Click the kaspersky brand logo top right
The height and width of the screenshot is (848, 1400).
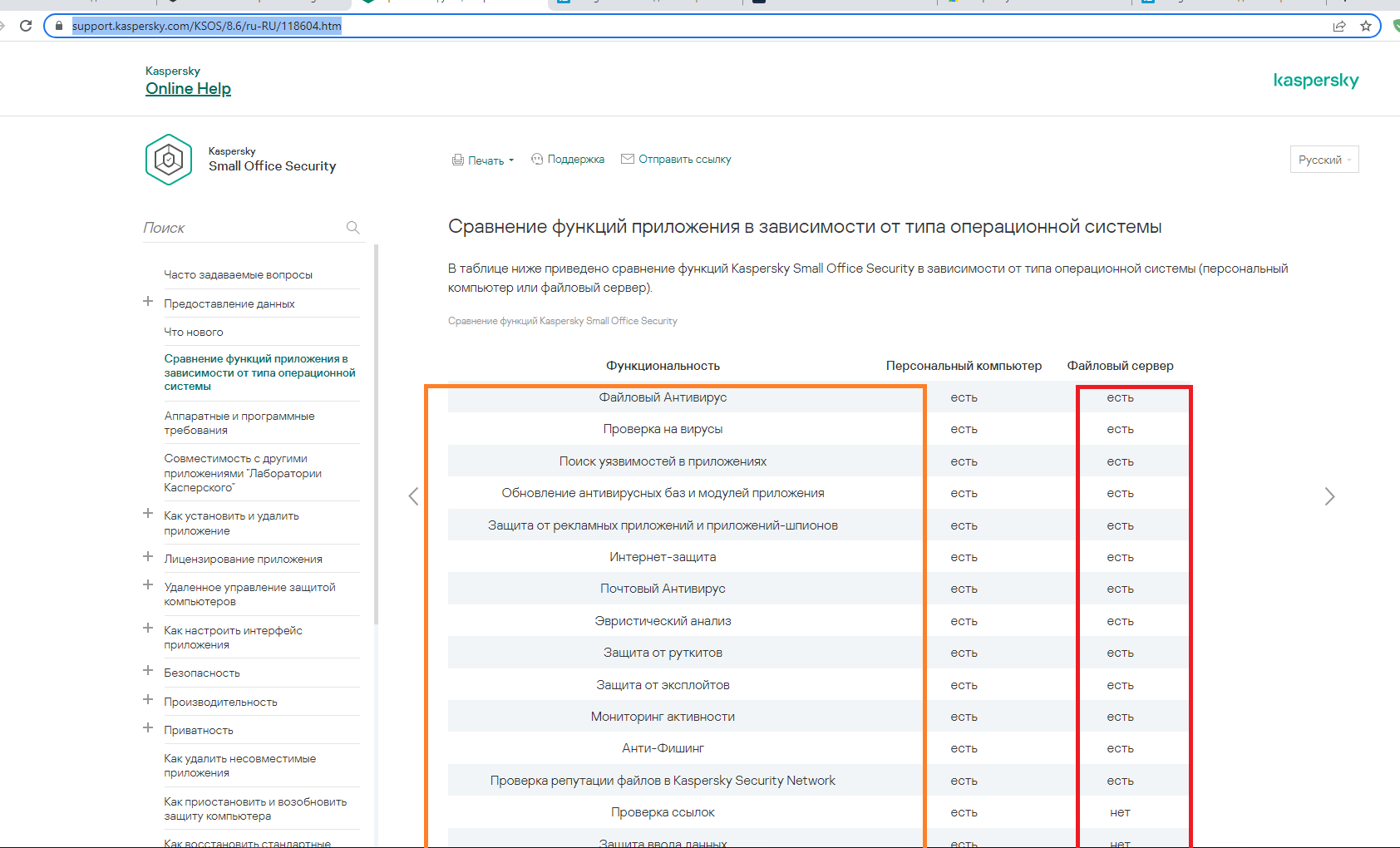click(1316, 81)
